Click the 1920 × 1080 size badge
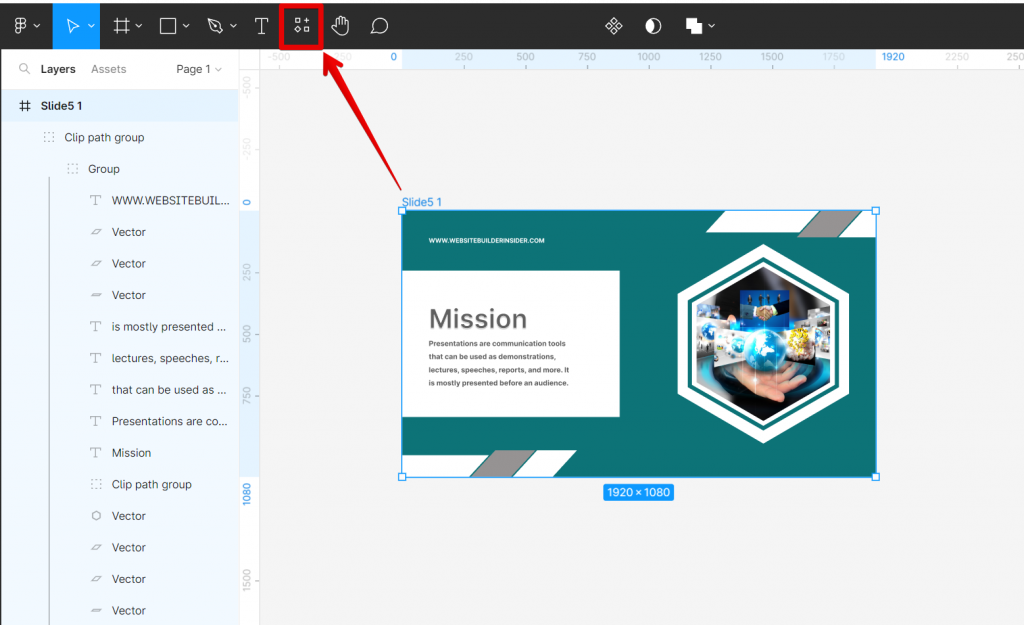Image resolution: width=1024 pixels, height=625 pixels. pyautogui.click(x=638, y=492)
